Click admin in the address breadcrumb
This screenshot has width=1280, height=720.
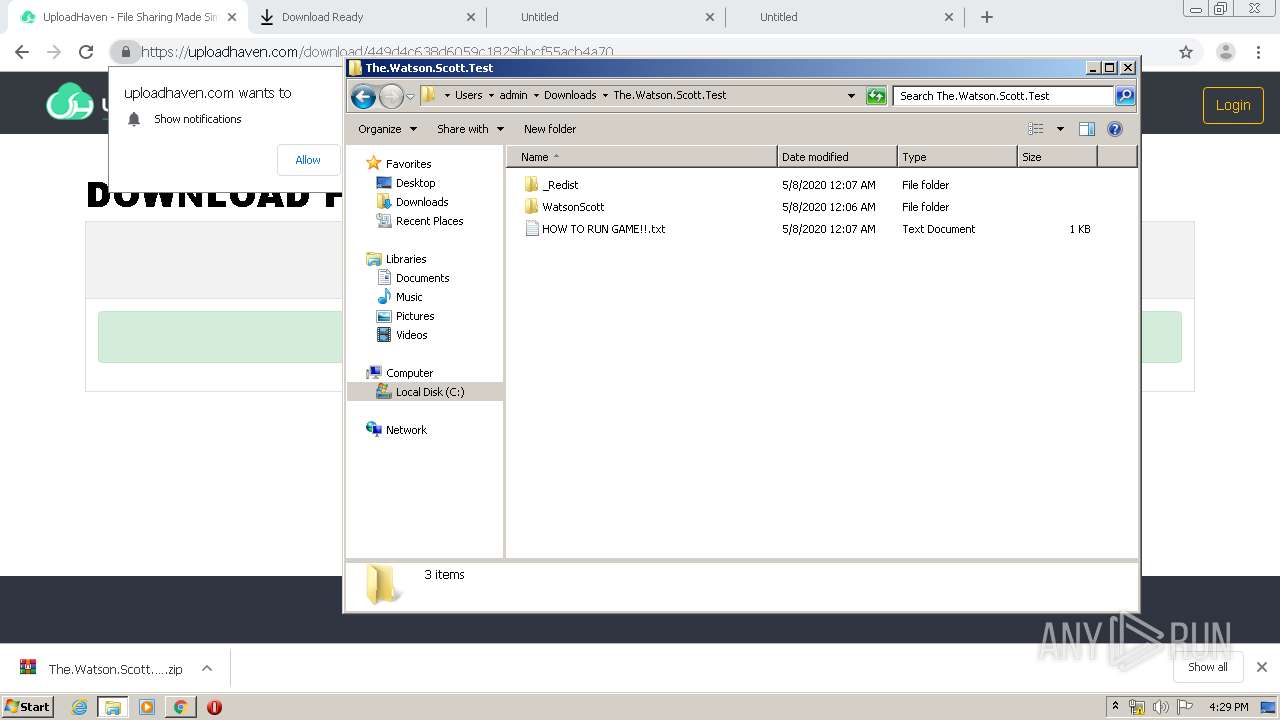pyautogui.click(x=513, y=96)
